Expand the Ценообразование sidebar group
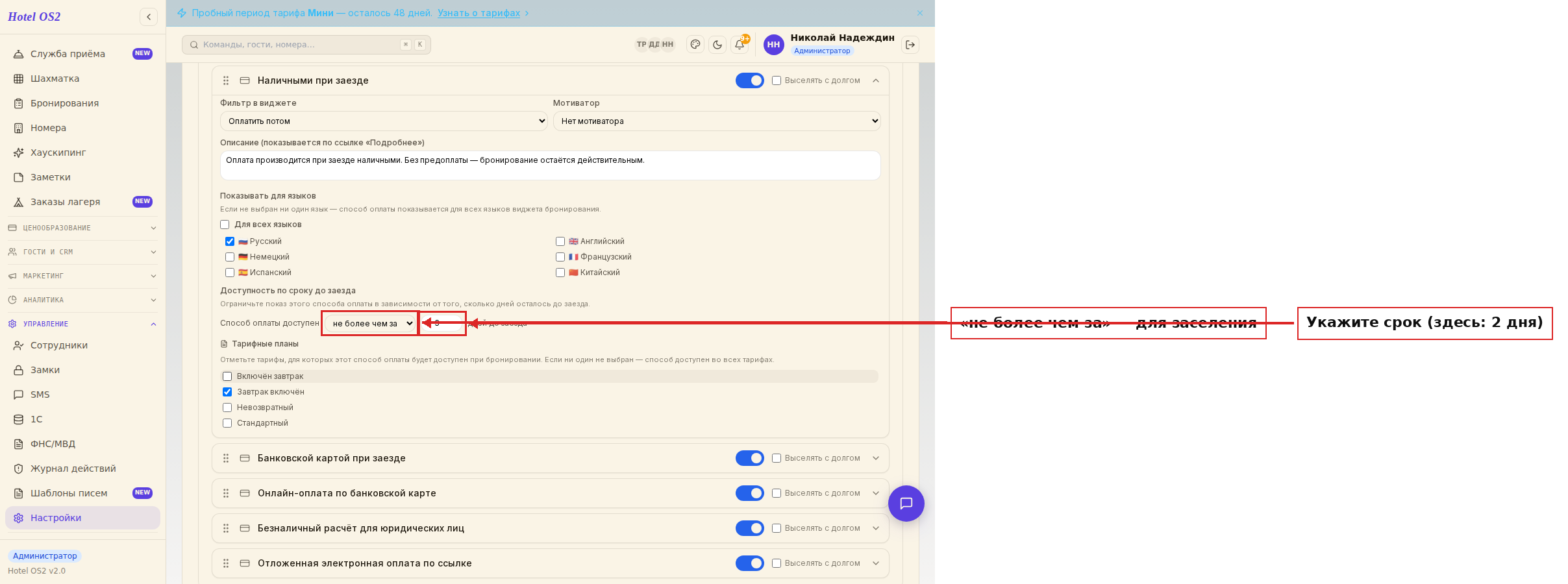The width and height of the screenshot is (1568, 584). pos(82,228)
